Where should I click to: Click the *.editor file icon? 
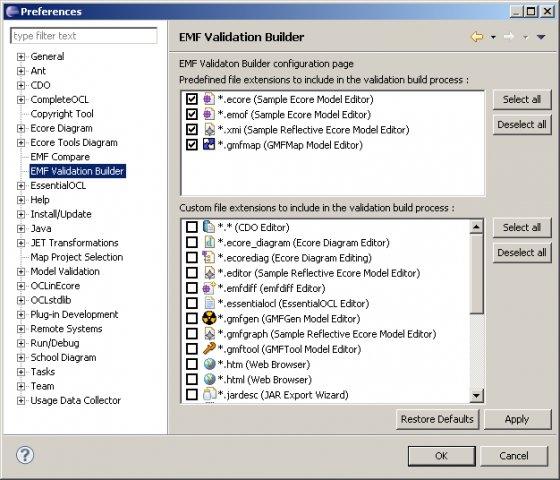pyautogui.click(x=209, y=273)
